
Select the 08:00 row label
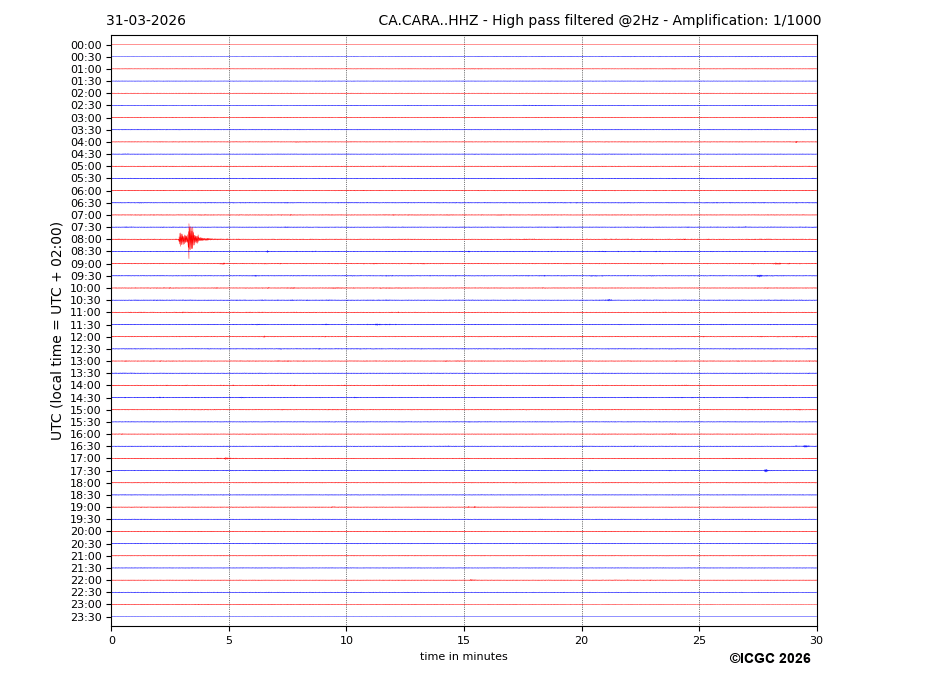(x=86, y=239)
